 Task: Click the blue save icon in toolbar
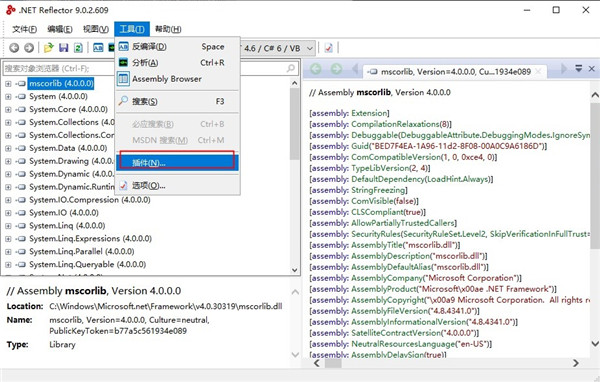tap(64, 48)
